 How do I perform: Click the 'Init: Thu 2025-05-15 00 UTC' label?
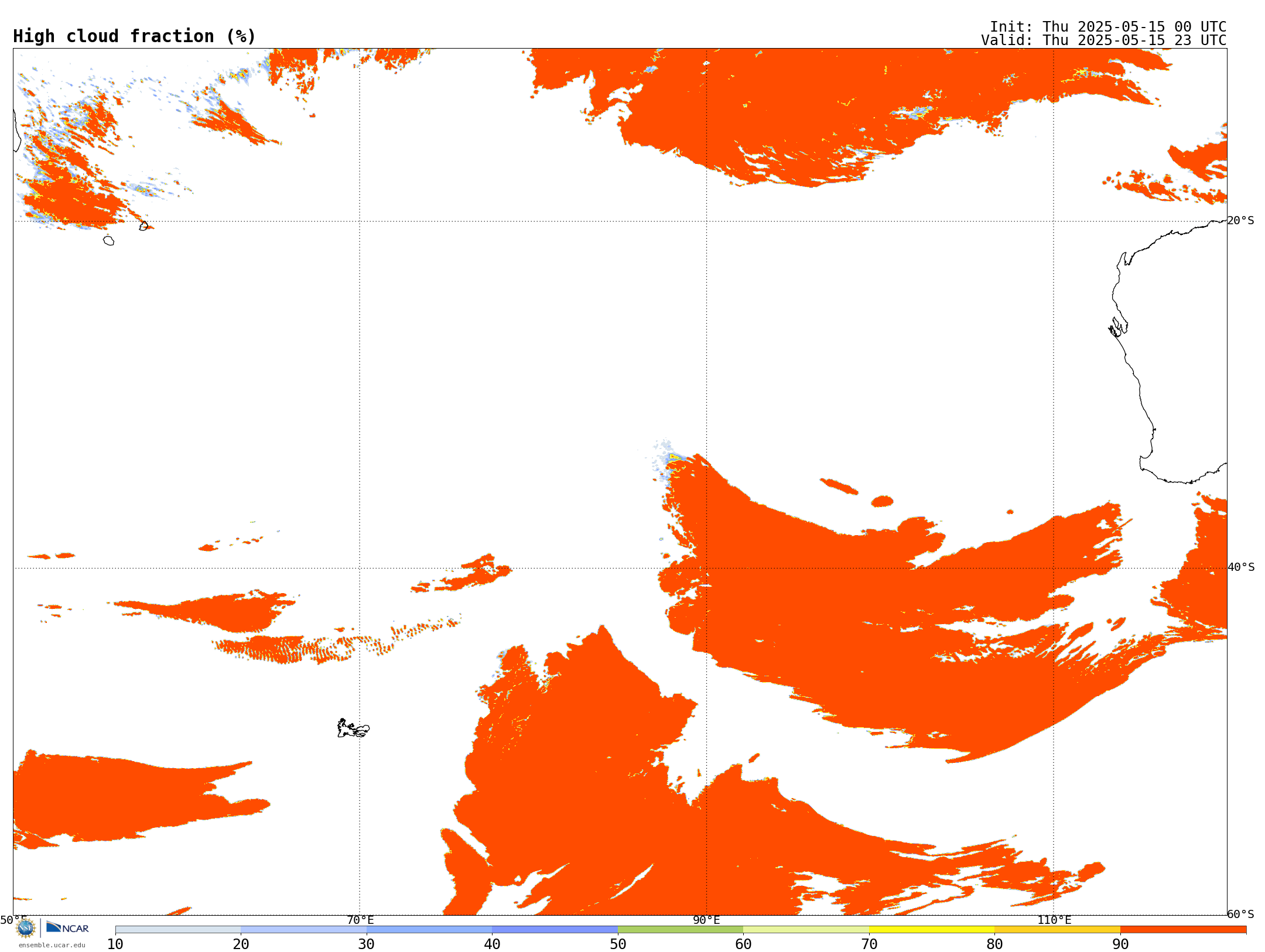click(x=1108, y=27)
